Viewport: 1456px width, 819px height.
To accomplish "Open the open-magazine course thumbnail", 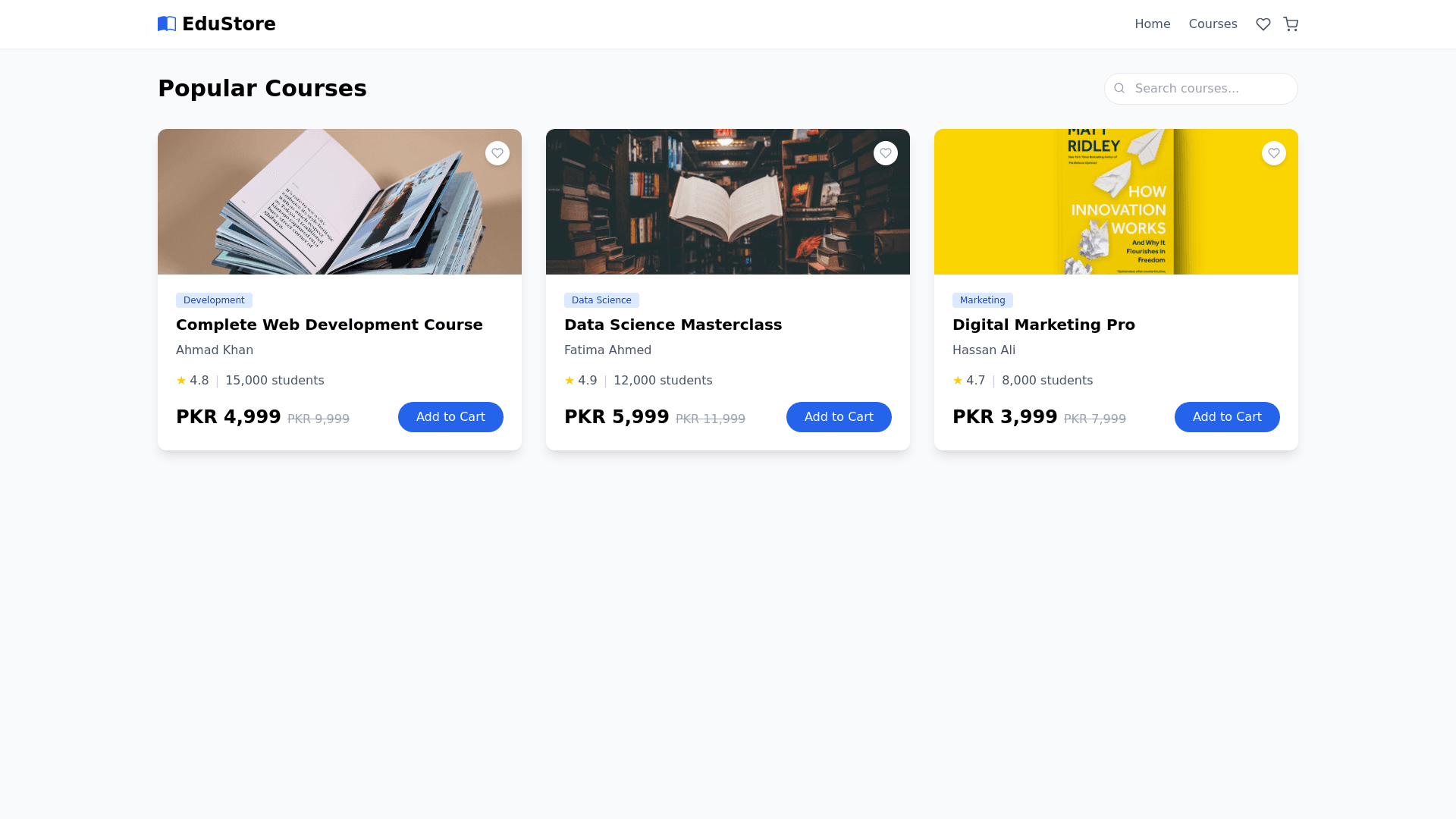I will click(340, 202).
